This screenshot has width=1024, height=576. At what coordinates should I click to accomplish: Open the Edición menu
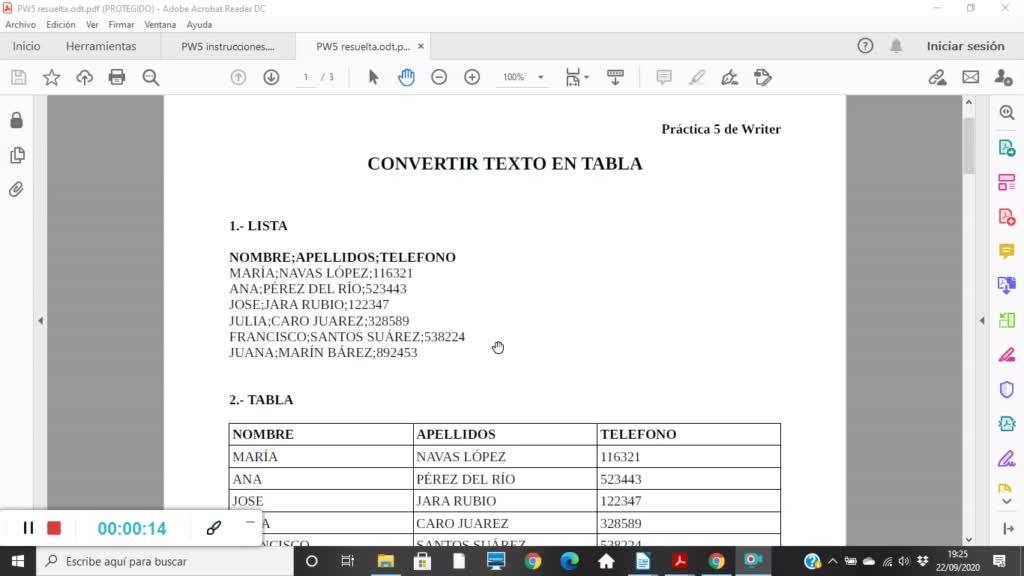[61, 25]
